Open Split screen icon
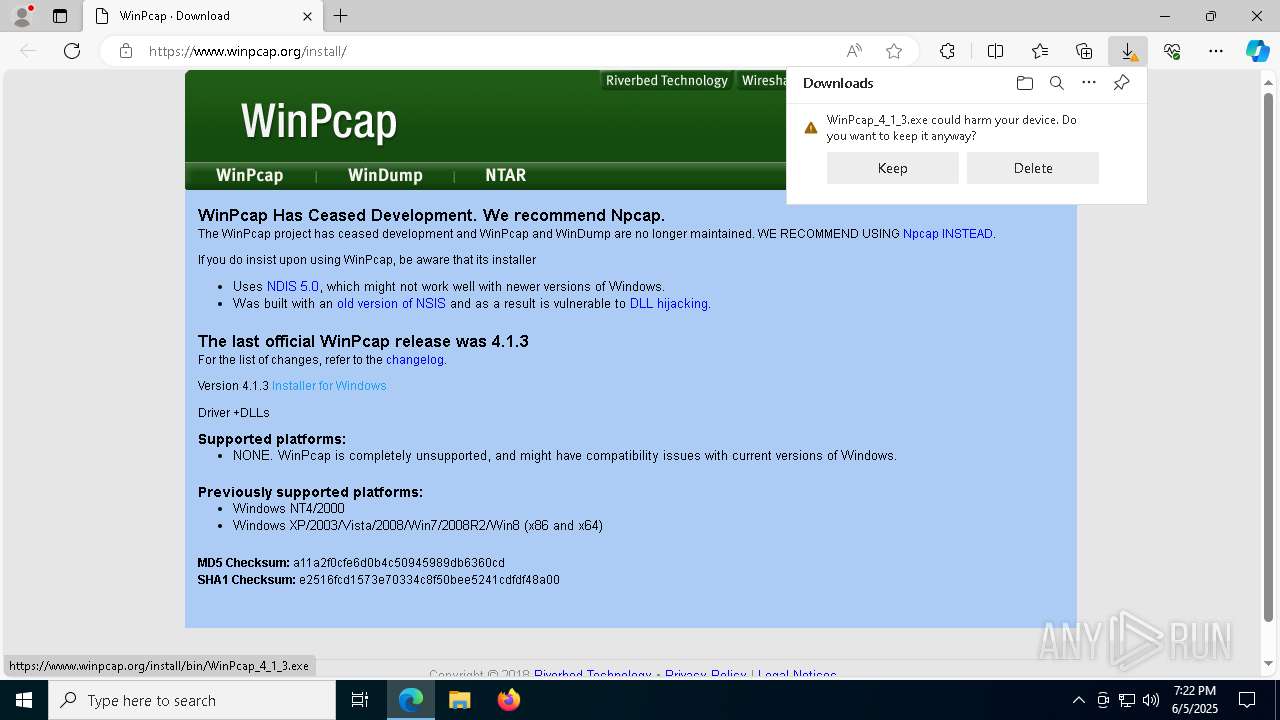This screenshot has height=720, width=1280. [995, 51]
